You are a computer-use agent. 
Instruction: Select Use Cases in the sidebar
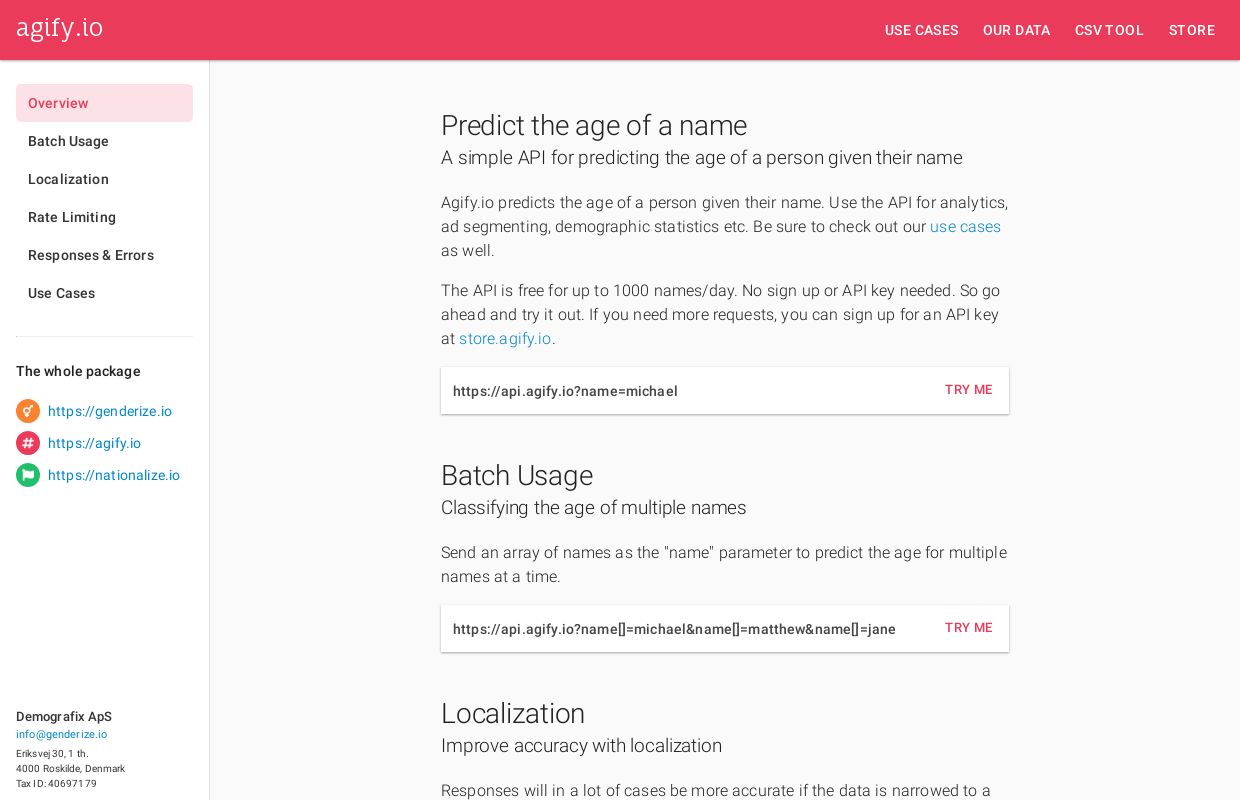[x=104, y=293]
